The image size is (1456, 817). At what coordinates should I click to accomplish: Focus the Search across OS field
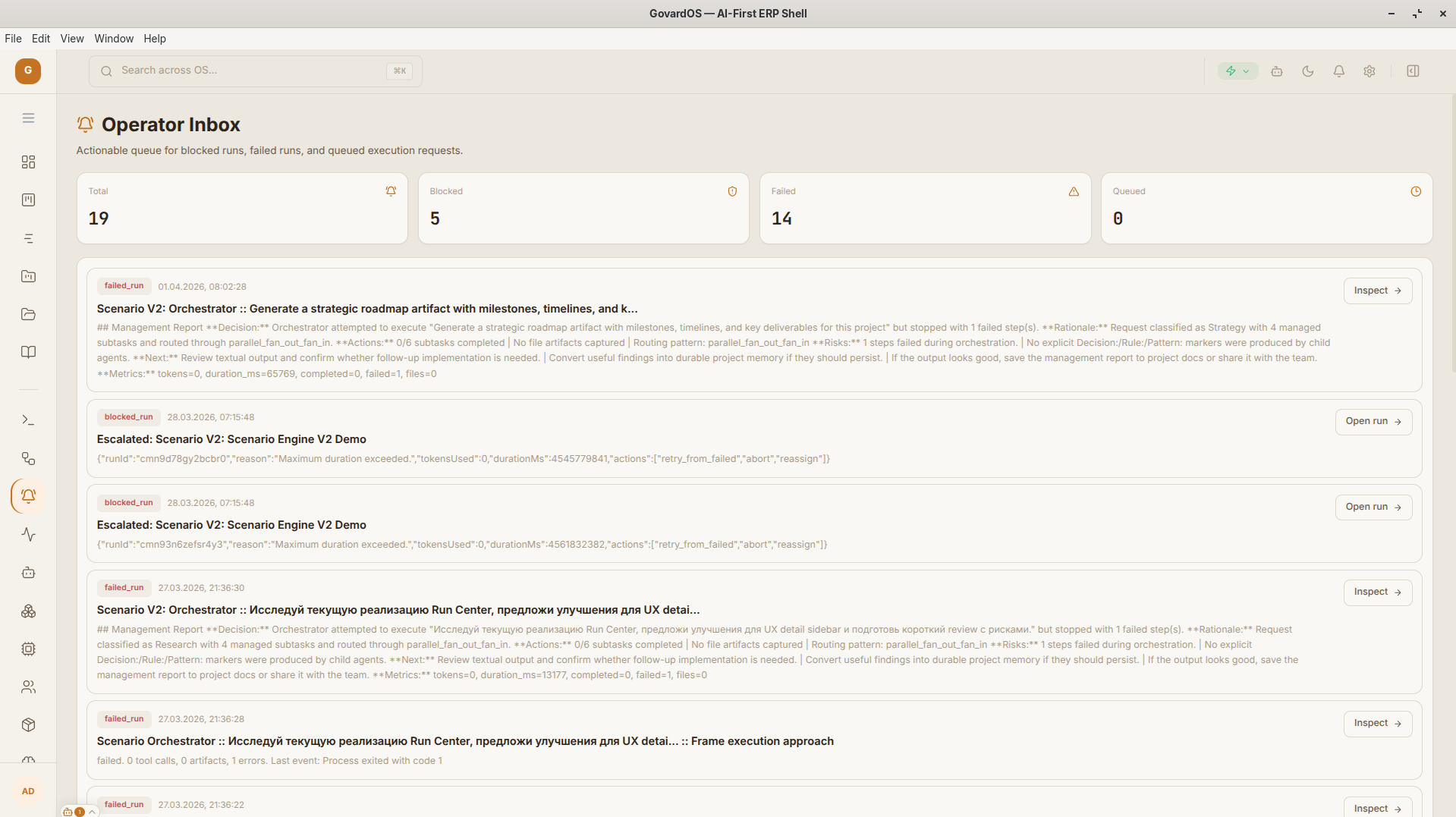(x=256, y=71)
